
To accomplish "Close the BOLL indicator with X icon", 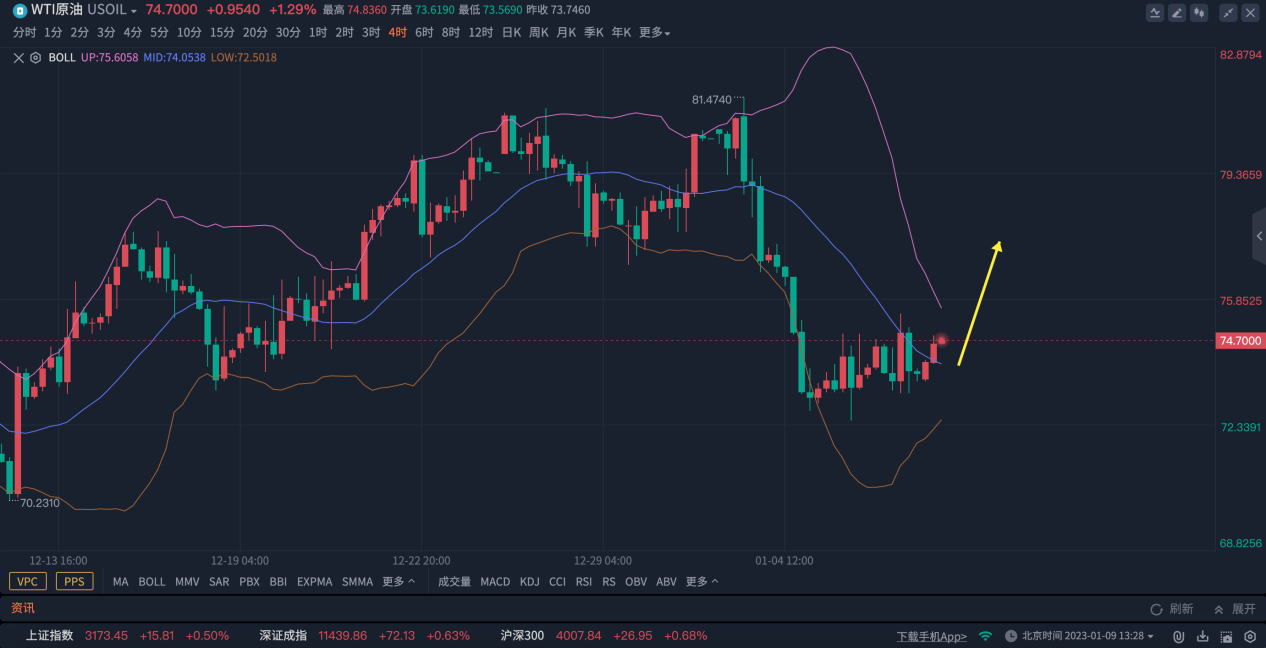I will pyautogui.click(x=19, y=58).
